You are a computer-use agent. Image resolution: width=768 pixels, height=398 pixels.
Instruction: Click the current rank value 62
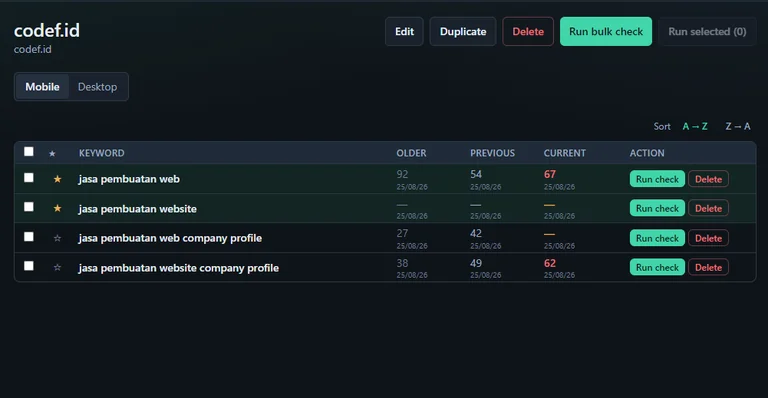coord(550,263)
